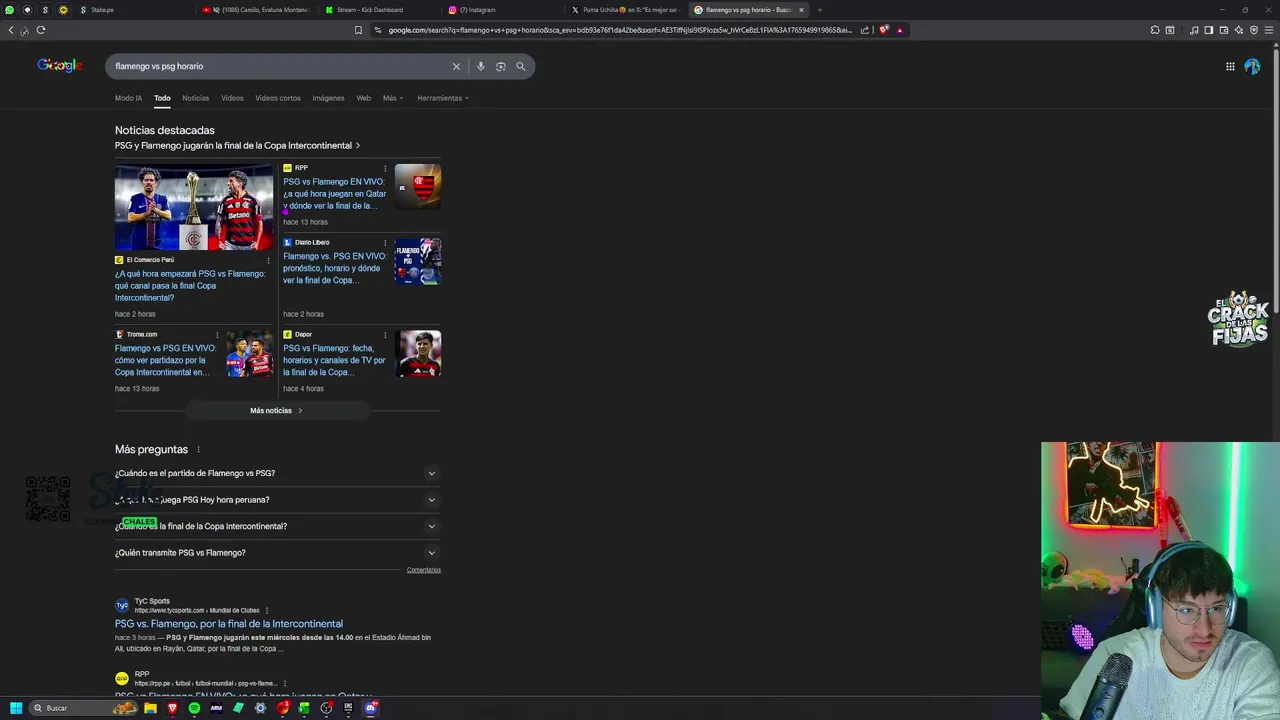Bookmark this page via address bar icon
The image size is (1280, 720).
point(358,30)
